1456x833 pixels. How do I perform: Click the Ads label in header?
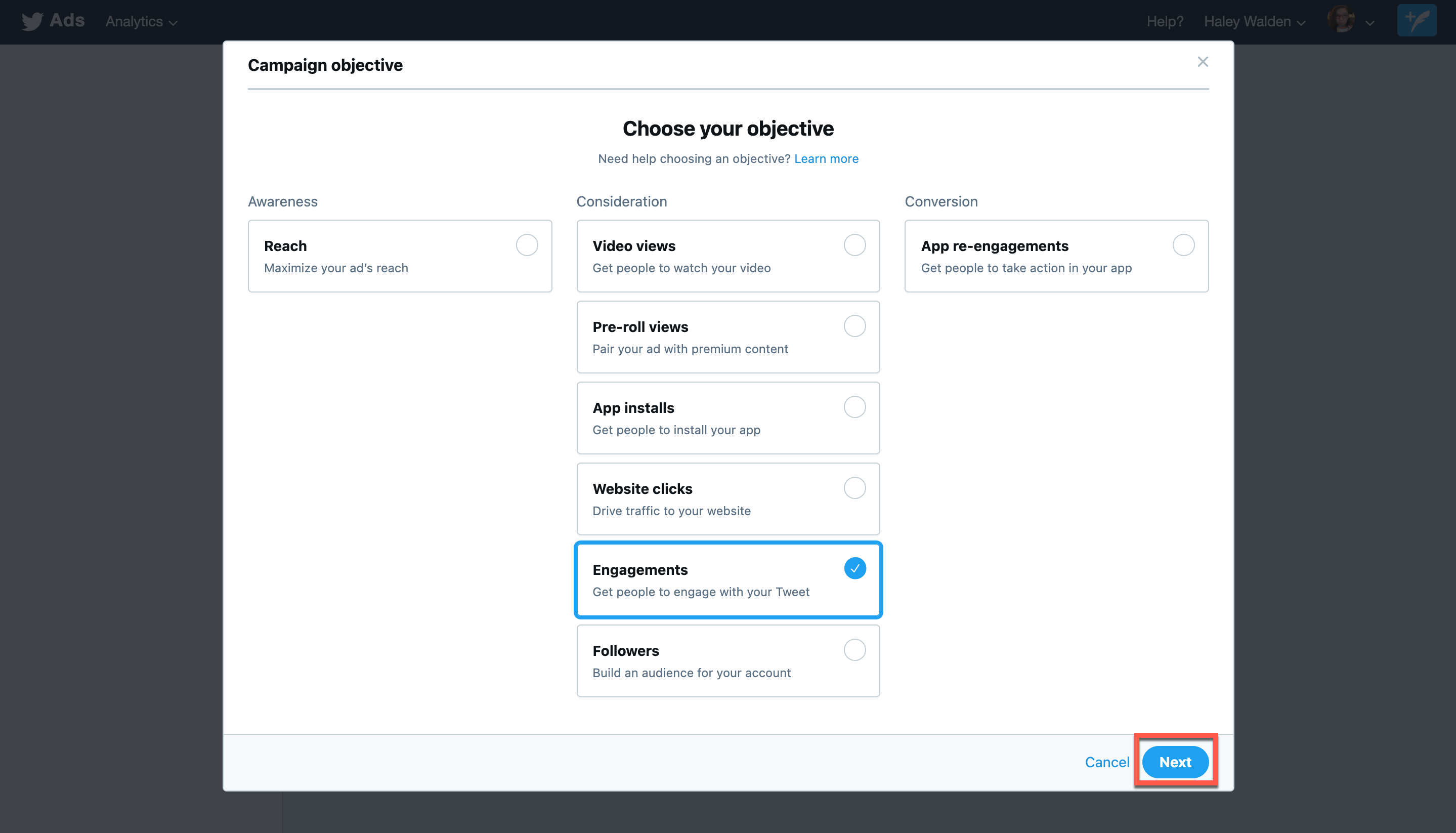(x=67, y=20)
